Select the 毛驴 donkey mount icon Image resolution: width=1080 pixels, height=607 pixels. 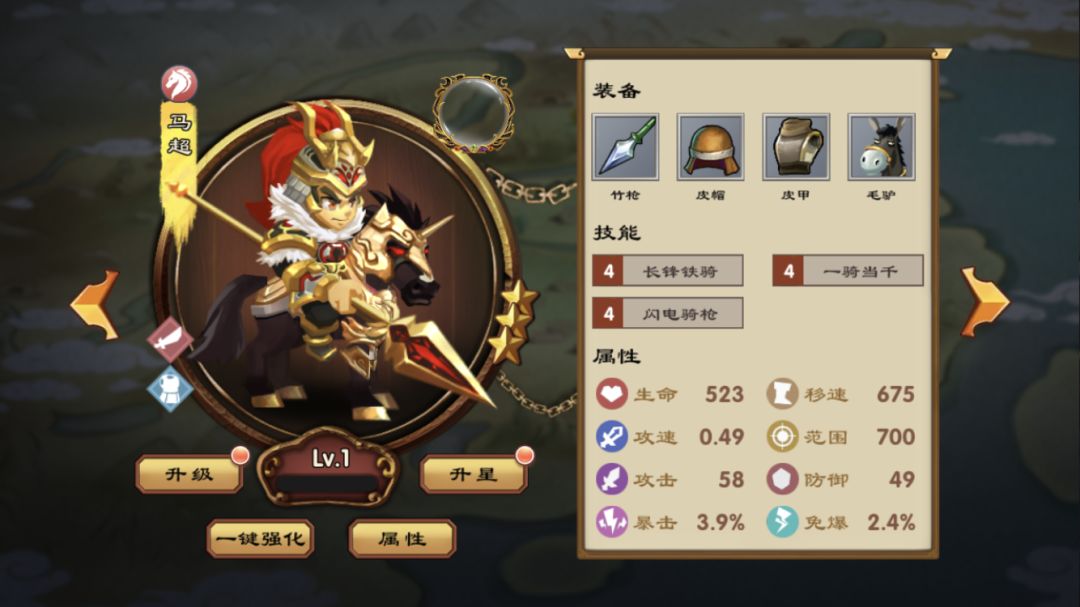881,147
